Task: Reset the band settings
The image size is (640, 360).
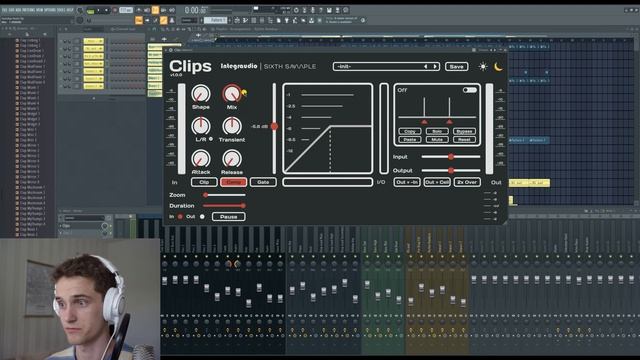Action: (x=464, y=140)
